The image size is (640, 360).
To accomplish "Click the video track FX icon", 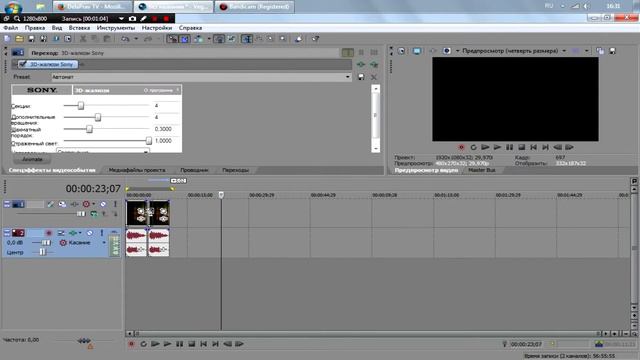I will (75, 204).
